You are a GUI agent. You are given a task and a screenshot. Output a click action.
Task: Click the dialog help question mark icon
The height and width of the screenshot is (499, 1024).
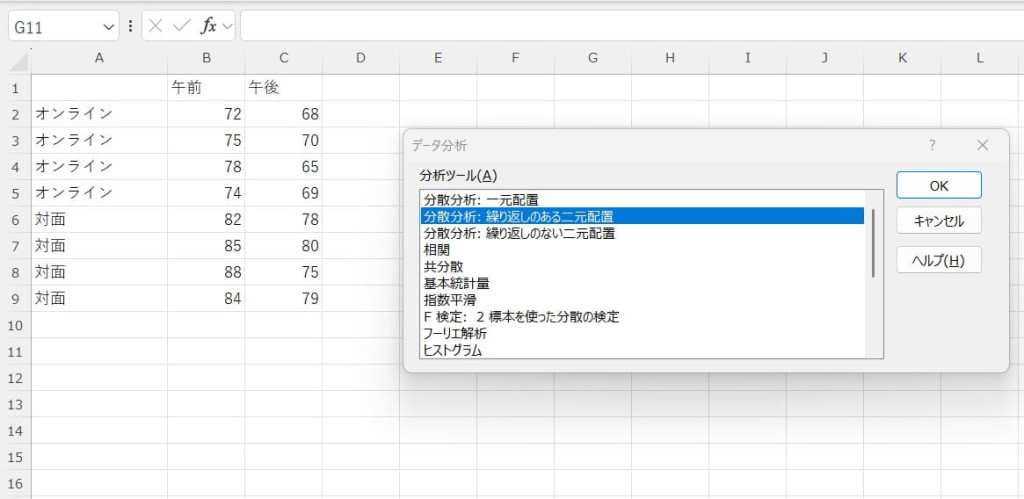pyautogui.click(x=932, y=145)
